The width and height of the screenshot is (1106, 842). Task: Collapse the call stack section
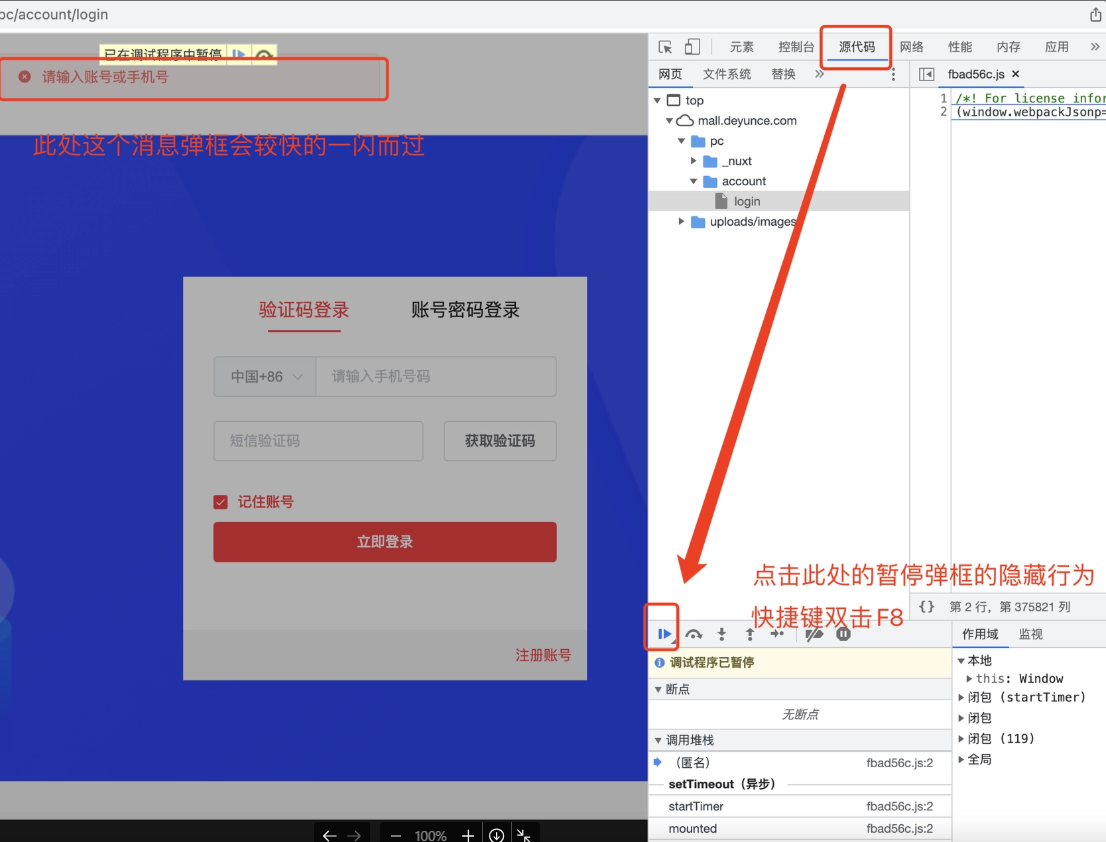658,740
